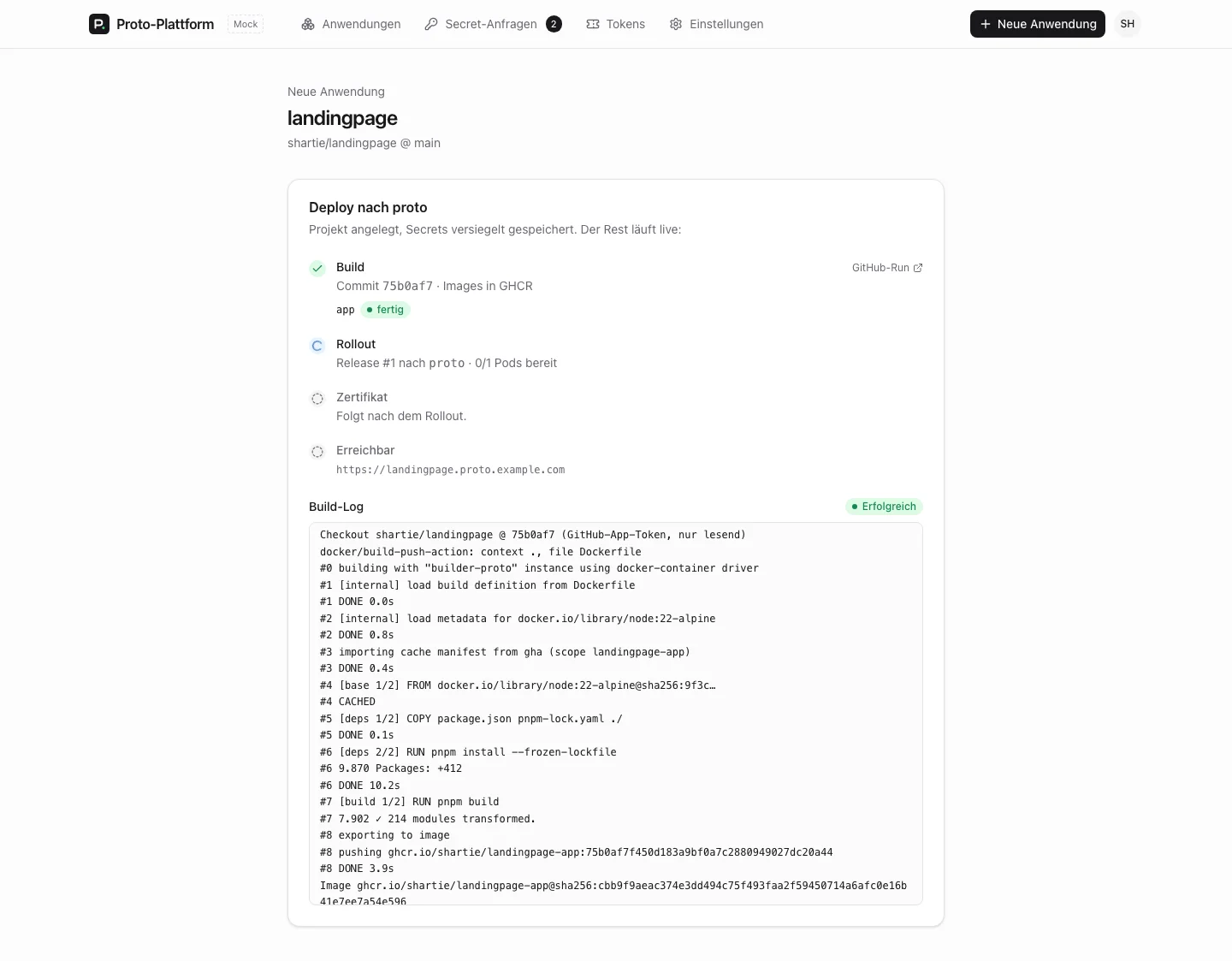Click the fertig status badge
Image resolution: width=1232 pixels, height=961 pixels.
pos(385,310)
